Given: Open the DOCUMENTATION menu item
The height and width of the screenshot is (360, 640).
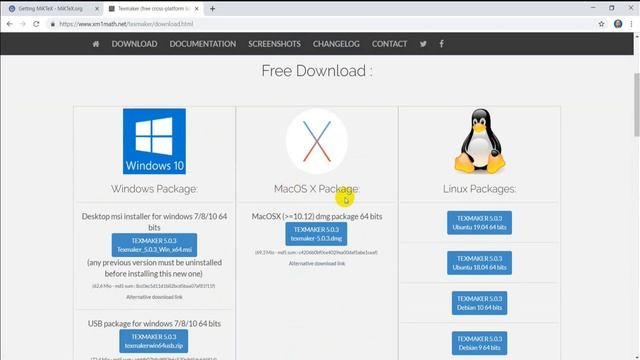Looking at the screenshot, I should click(x=202, y=44).
